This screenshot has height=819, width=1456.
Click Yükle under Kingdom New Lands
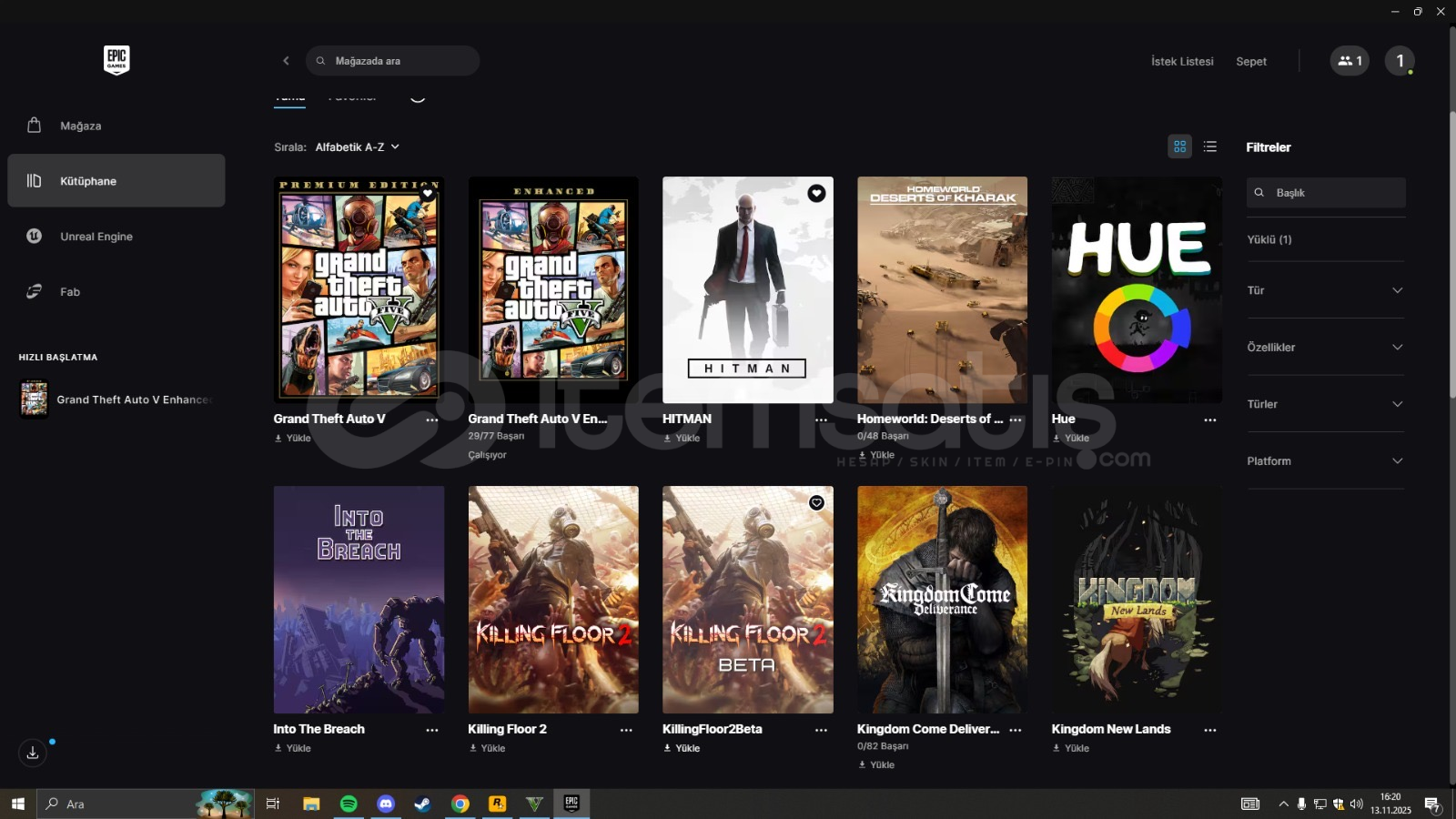point(1071,748)
